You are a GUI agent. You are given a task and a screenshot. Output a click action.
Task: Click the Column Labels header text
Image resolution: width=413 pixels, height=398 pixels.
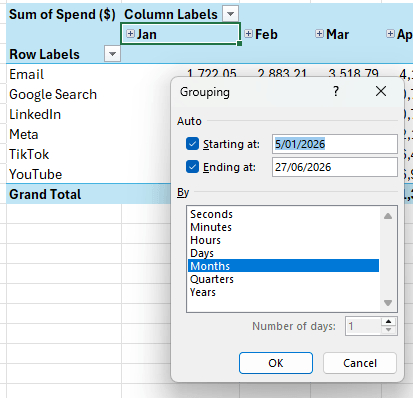tap(171, 14)
